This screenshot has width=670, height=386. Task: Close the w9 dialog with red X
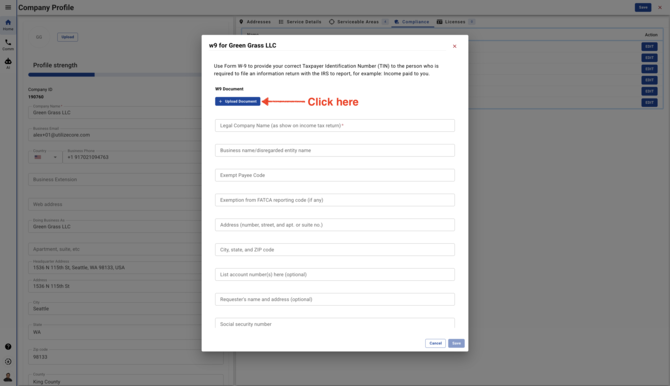coord(454,46)
